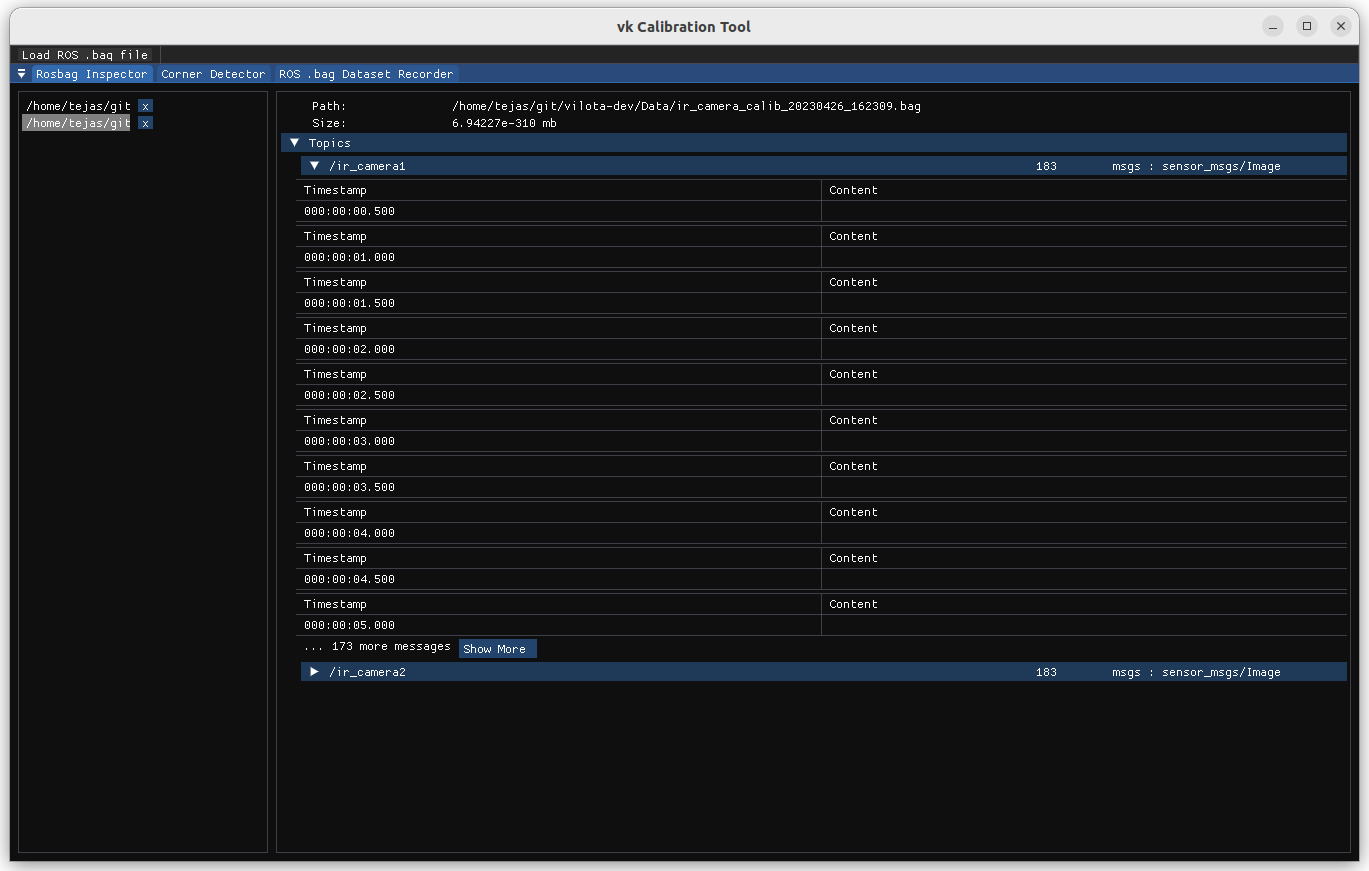
Task: Click timestamp 000:00:05.000
Action: [x=350, y=625]
